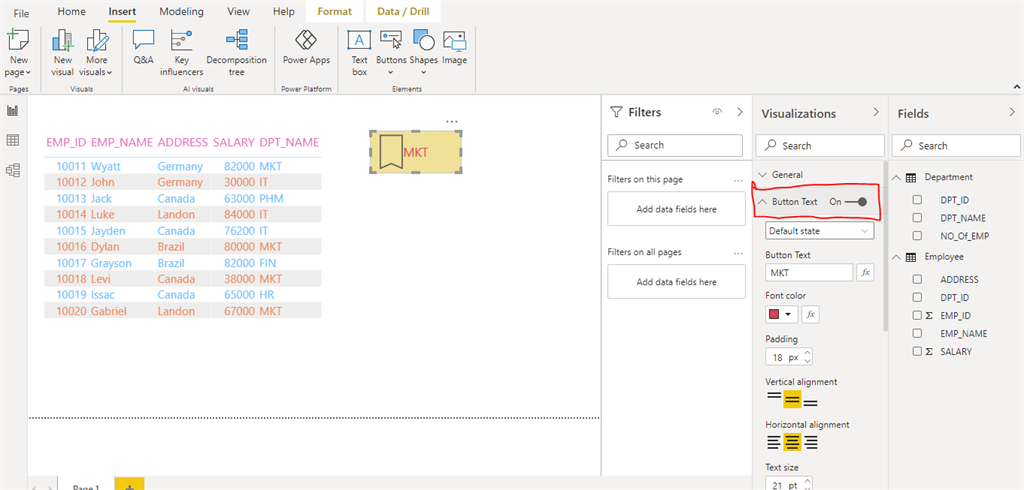Toggle Filters pane visibility eye icon
The height and width of the screenshot is (490, 1024).
point(717,112)
